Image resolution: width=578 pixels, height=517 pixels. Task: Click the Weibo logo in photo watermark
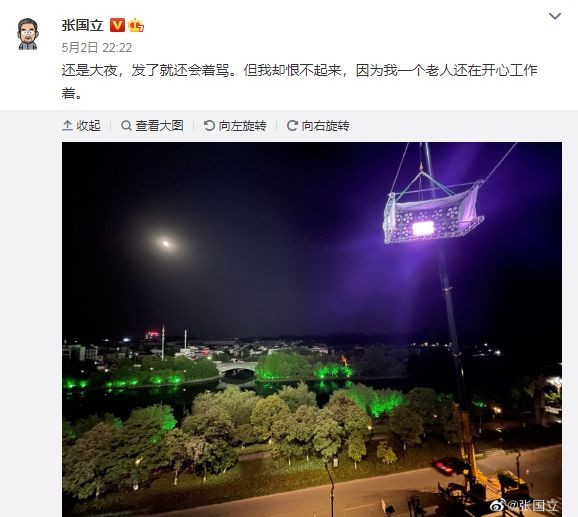click(498, 504)
